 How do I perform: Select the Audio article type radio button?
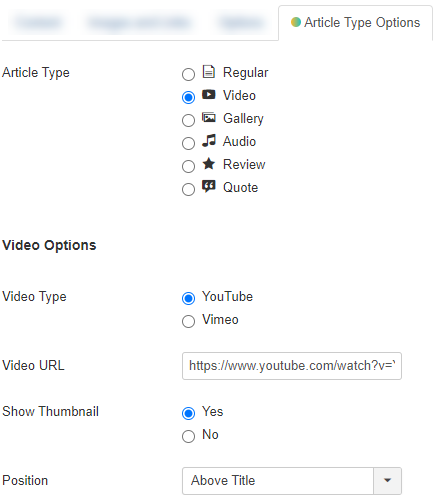(188, 143)
